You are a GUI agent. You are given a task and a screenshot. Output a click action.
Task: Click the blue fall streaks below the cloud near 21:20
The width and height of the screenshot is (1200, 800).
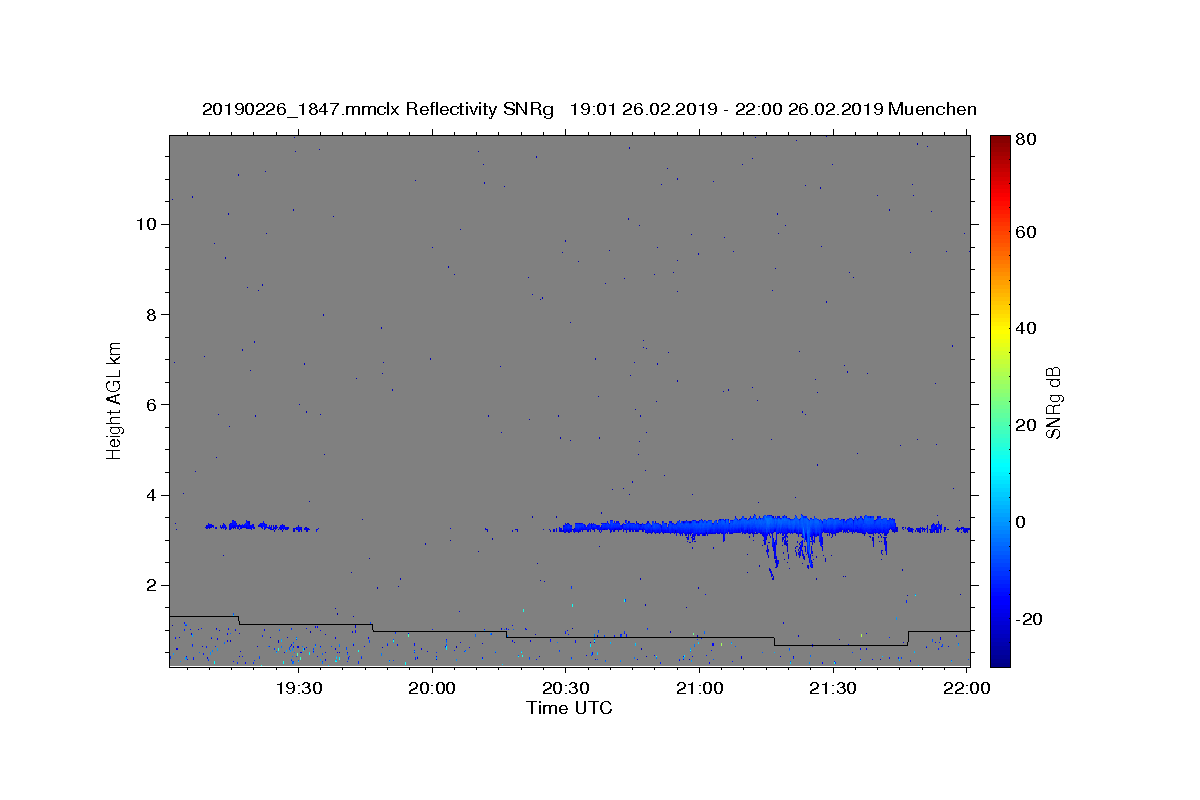pos(797,555)
